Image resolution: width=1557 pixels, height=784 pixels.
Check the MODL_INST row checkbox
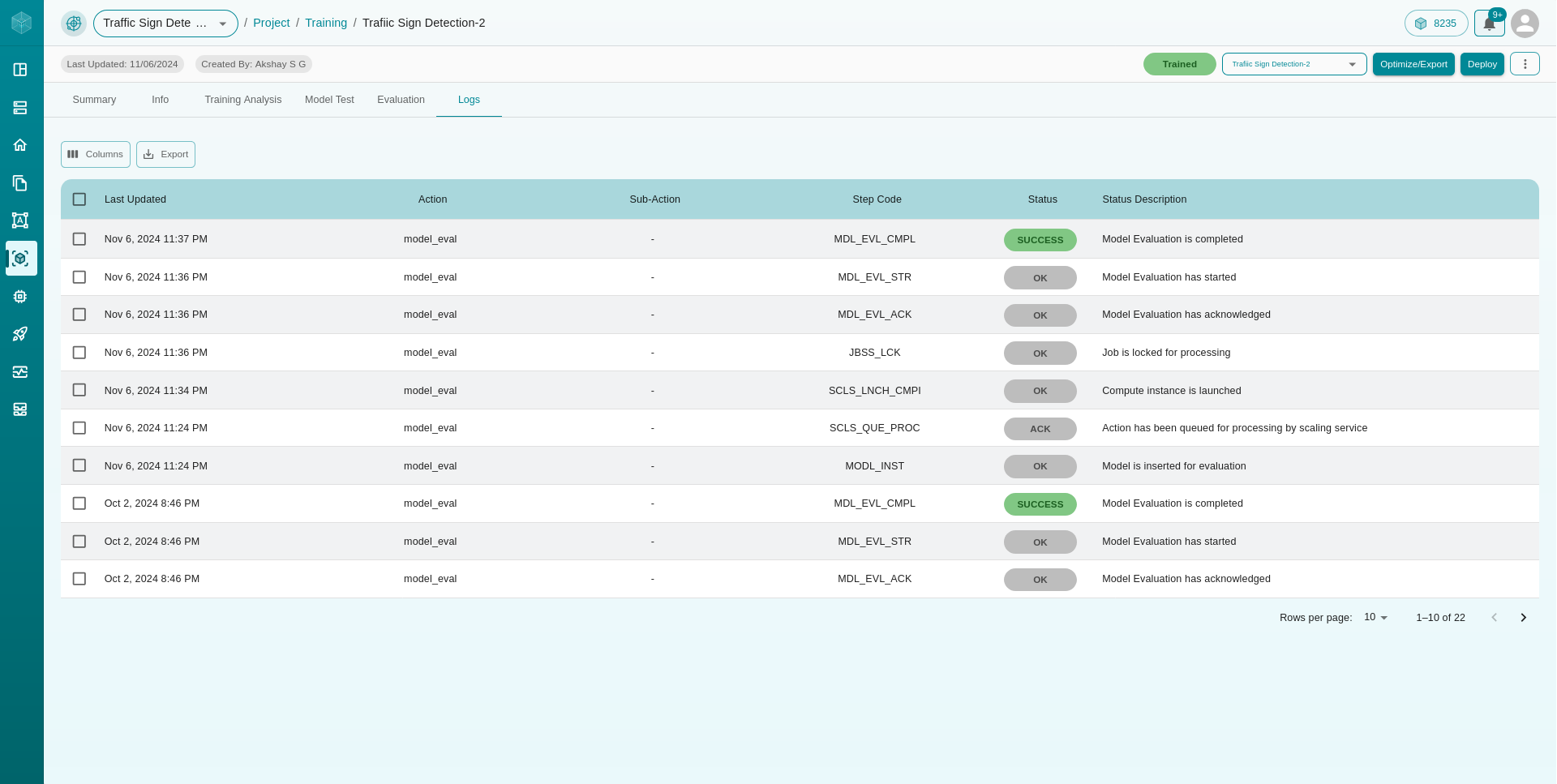tap(79, 465)
